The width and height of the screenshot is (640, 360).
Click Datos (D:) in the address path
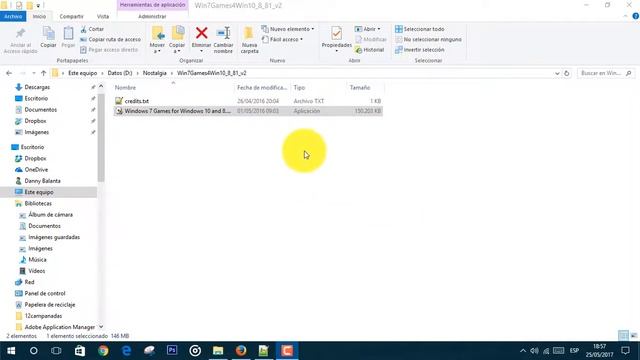tap(120, 73)
